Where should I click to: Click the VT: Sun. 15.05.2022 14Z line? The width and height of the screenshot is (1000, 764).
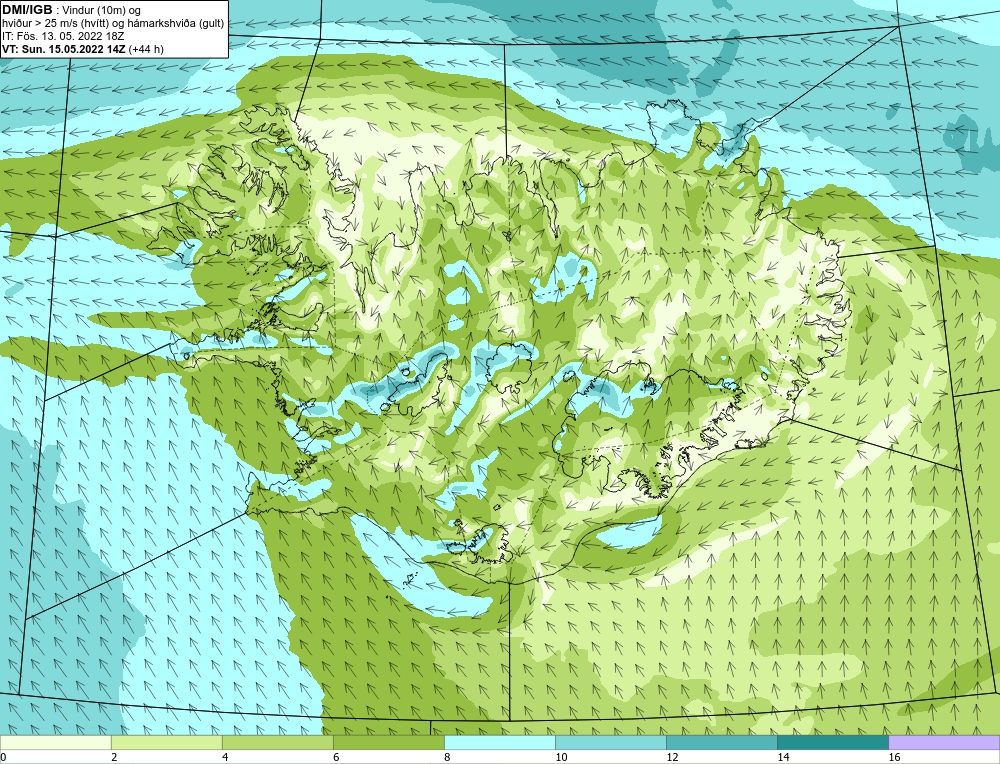click(x=82, y=48)
